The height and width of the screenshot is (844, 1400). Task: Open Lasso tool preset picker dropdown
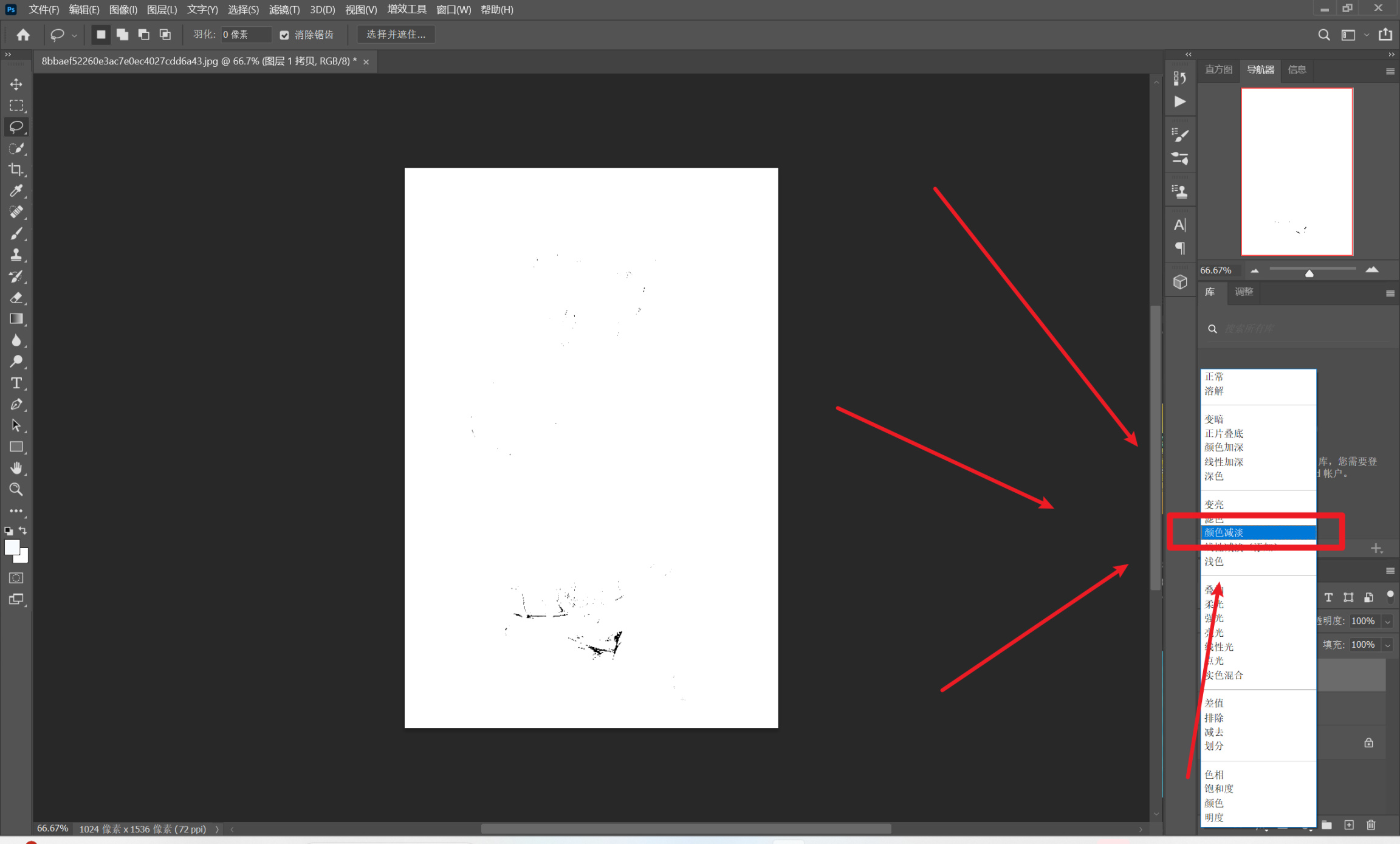pyautogui.click(x=74, y=36)
